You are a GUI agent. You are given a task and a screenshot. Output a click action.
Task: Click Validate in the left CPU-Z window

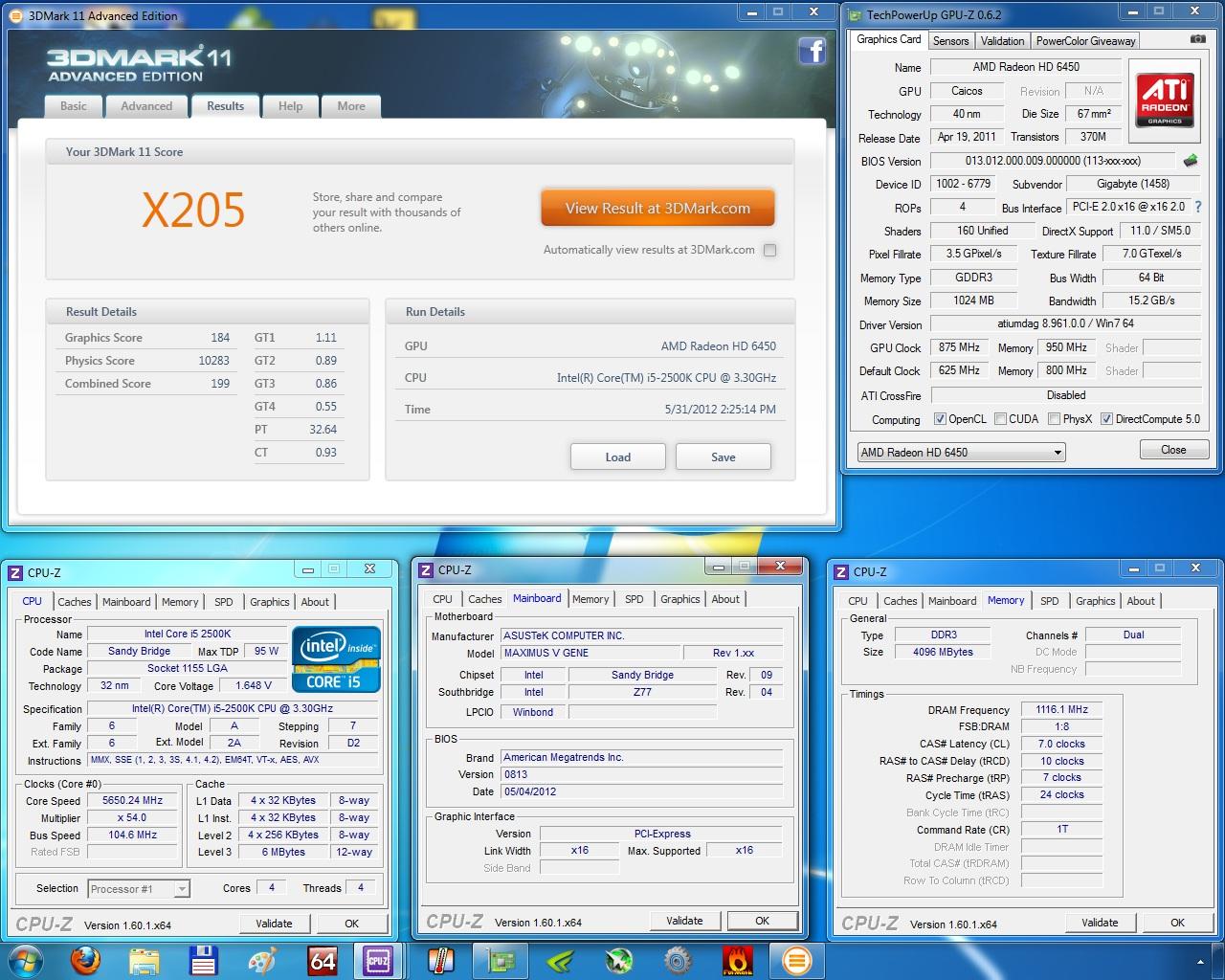(x=274, y=924)
